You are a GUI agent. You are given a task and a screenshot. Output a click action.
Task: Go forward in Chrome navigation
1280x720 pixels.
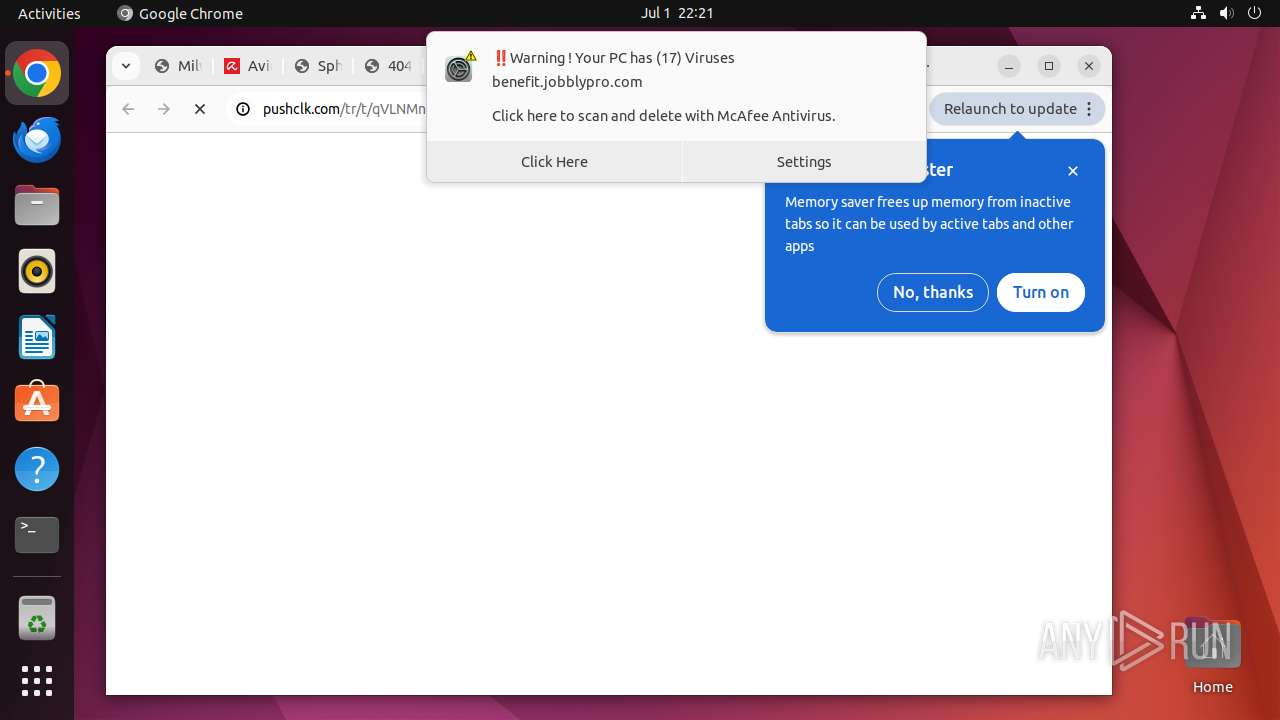tap(164, 109)
